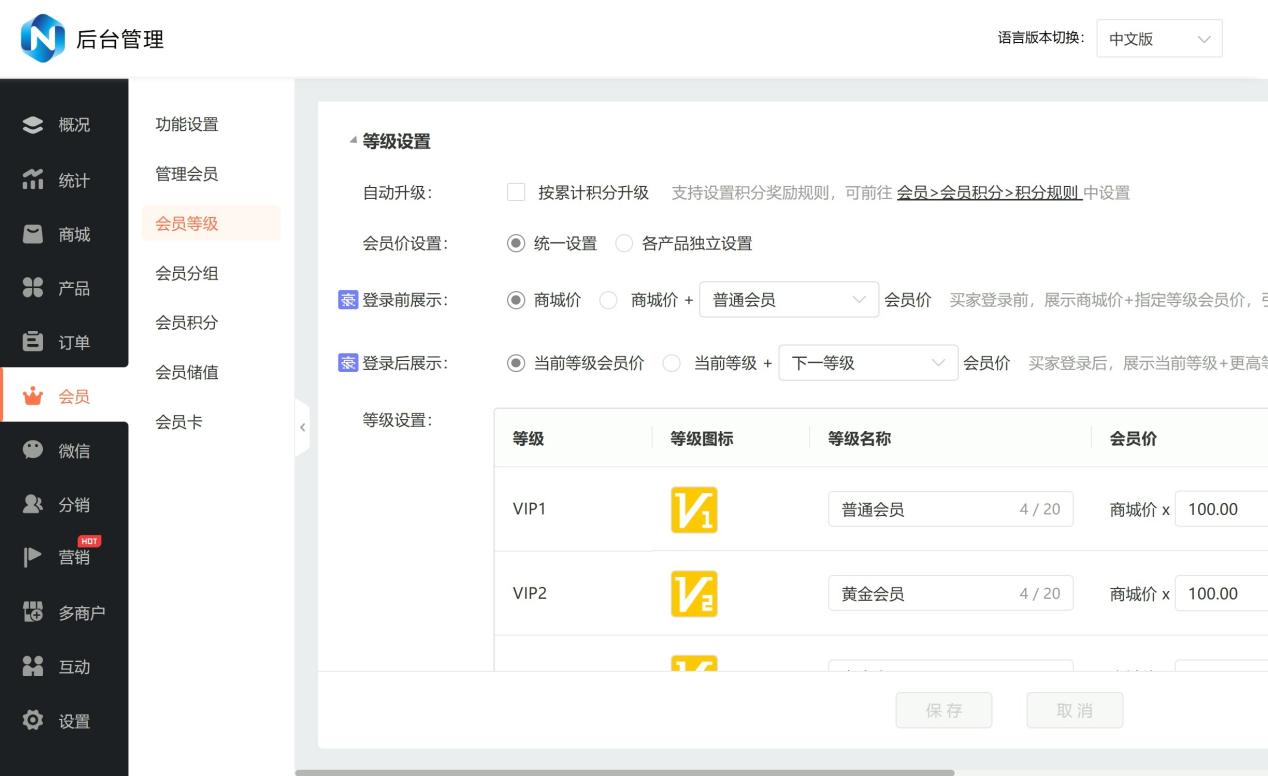Expand the 普通会员 level dropdown
The width and height of the screenshot is (1268, 776).
point(788,300)
